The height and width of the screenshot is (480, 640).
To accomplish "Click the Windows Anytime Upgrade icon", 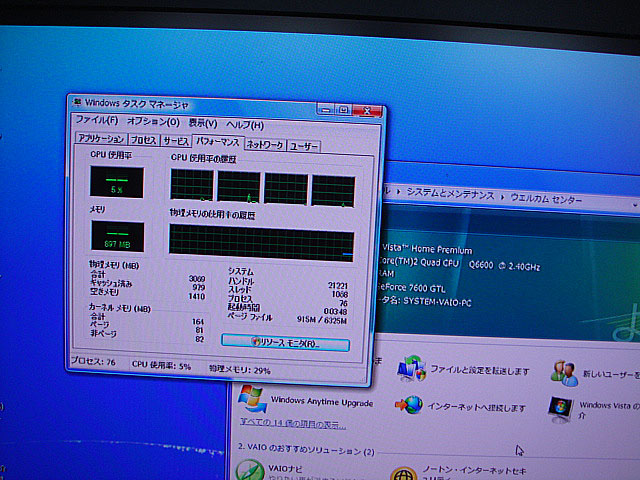I will click(x=253, y=398).
